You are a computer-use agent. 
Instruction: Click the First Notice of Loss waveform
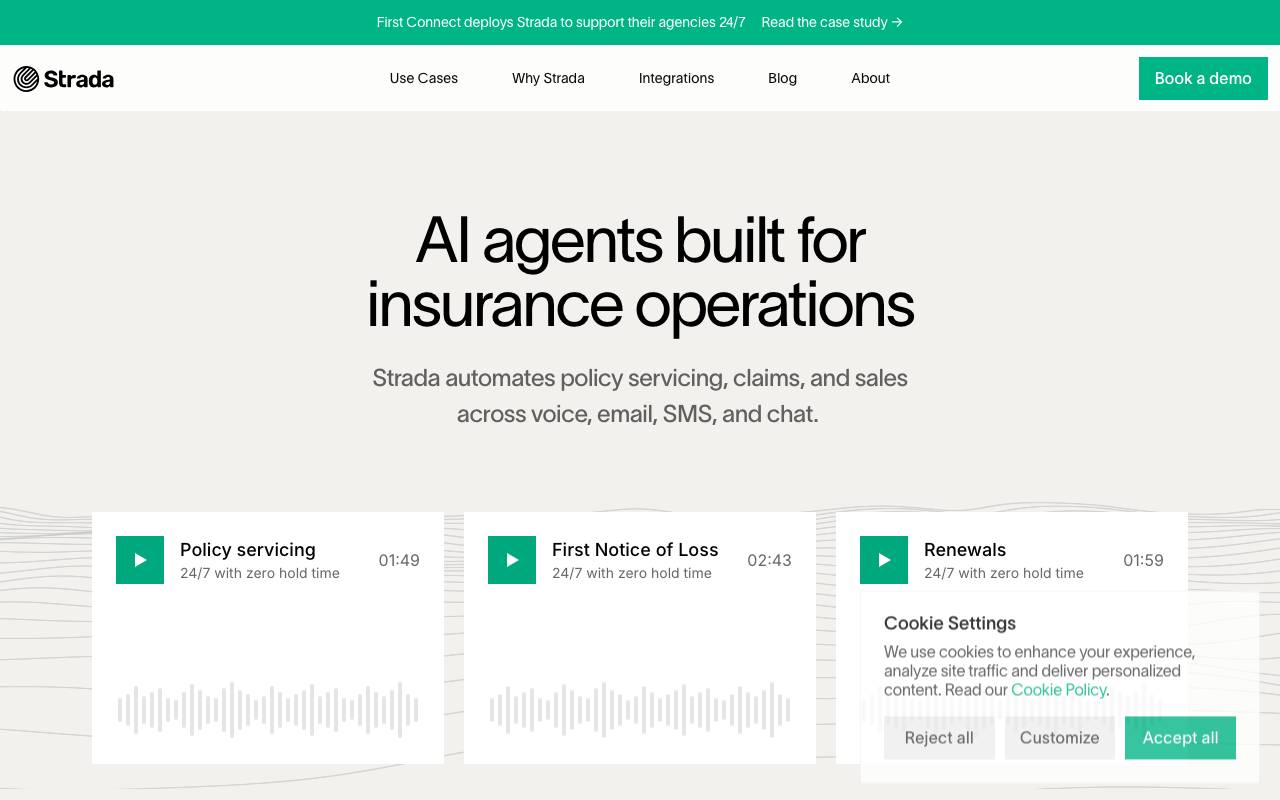coord(640,710)
